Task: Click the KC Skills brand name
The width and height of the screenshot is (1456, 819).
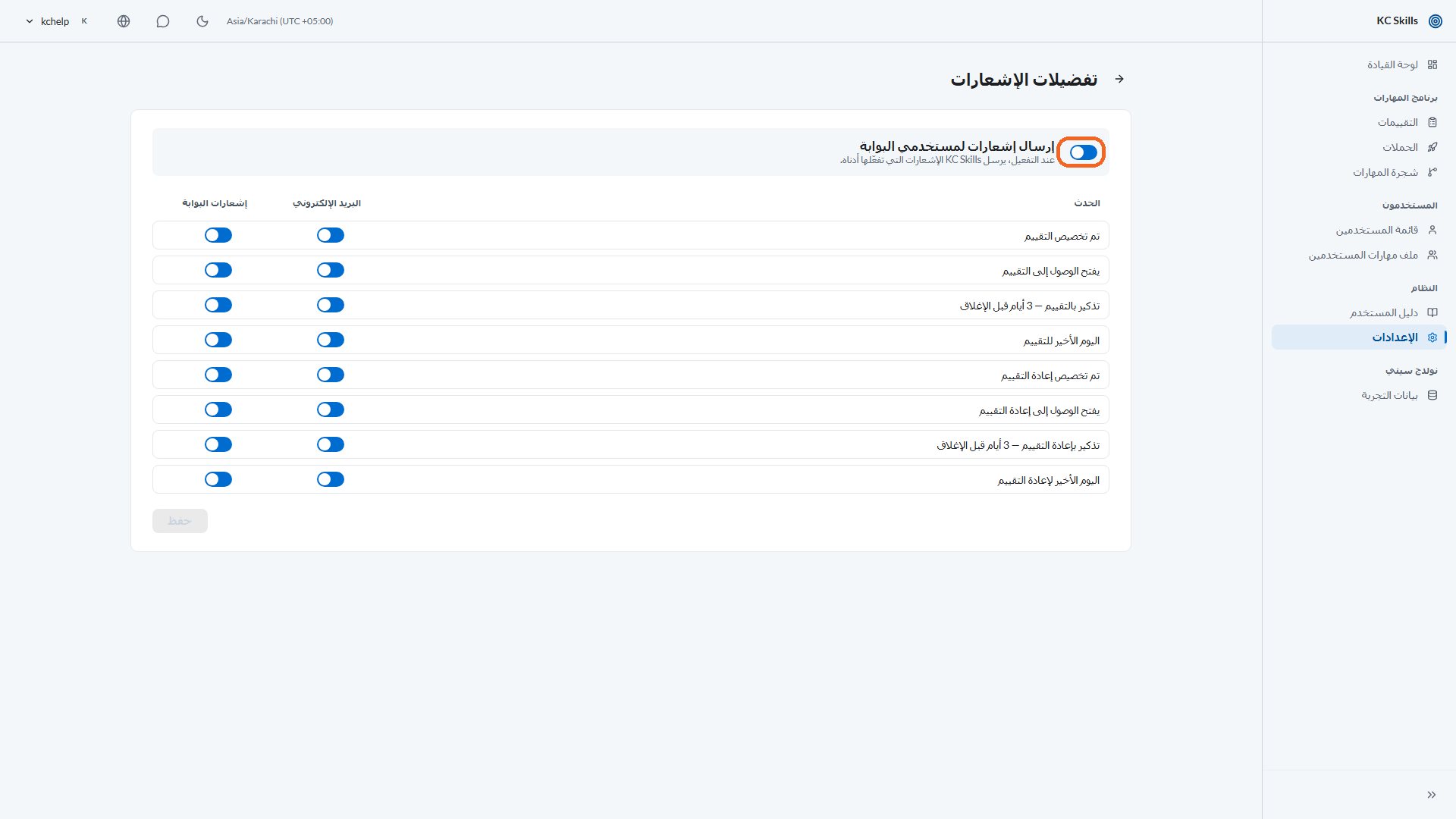Action: tap(1397, 21)
